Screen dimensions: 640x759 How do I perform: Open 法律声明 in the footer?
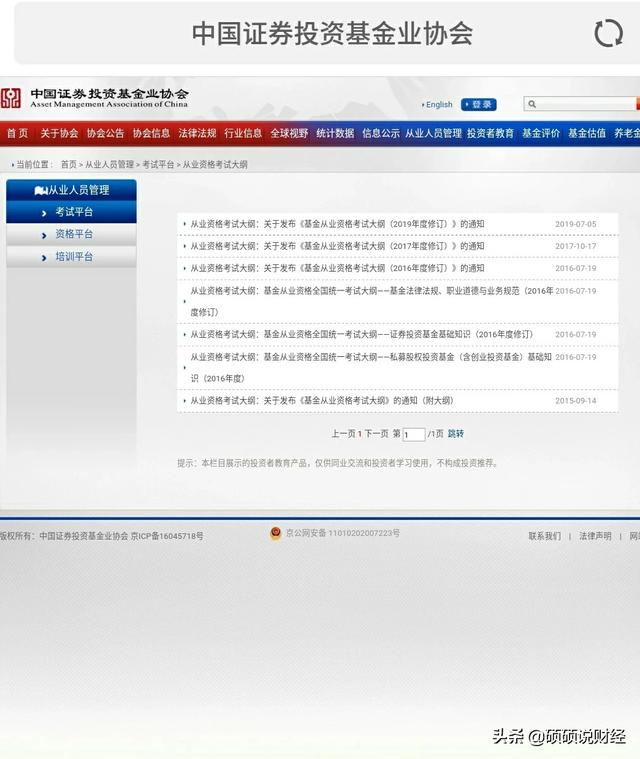pos(595,536)
